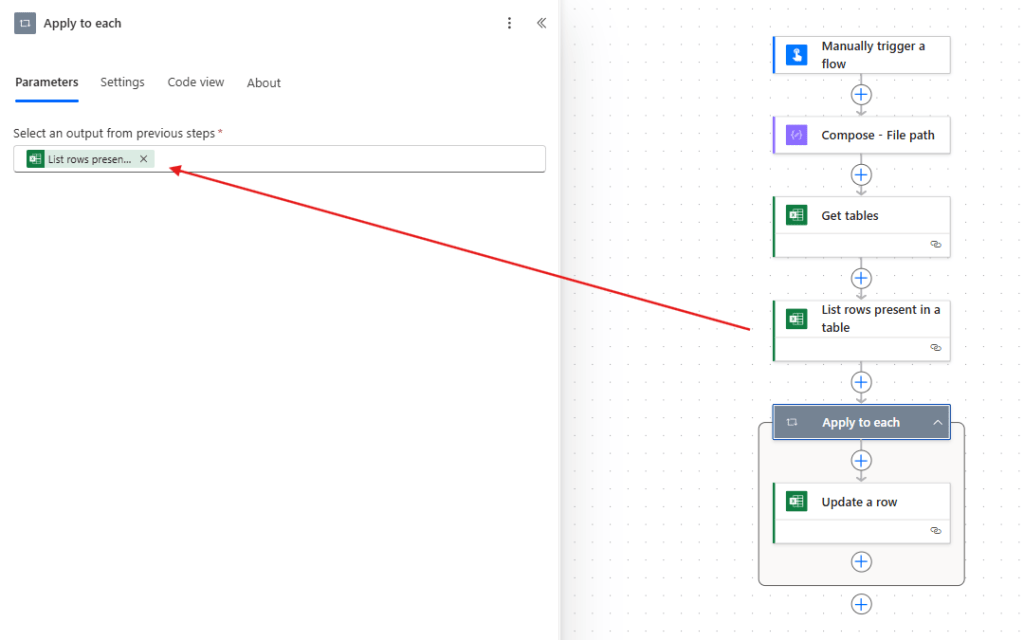1024x640 pixels.
Task: Collapse the editor pane with the double-chevron
Action: point(541,23)
